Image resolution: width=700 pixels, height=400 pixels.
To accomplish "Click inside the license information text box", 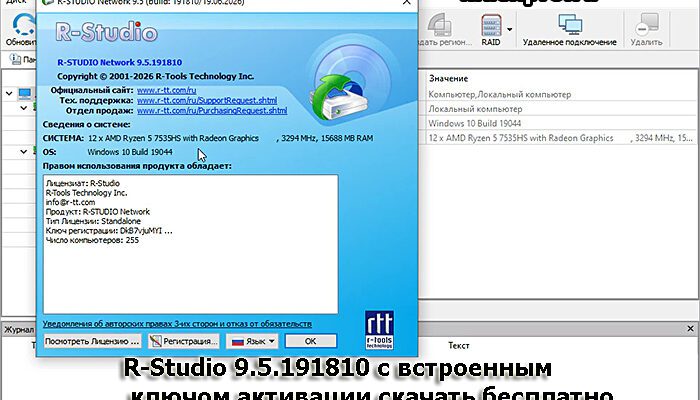I will pos(191,244).
